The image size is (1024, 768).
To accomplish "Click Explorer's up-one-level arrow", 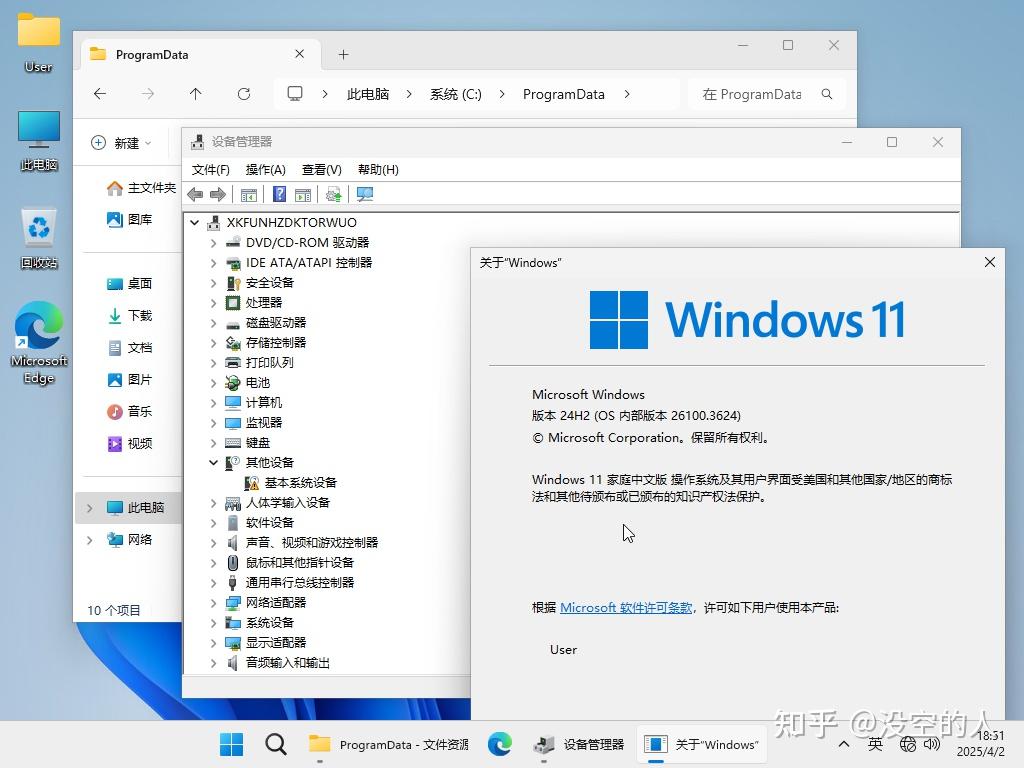I will point(195,94).
